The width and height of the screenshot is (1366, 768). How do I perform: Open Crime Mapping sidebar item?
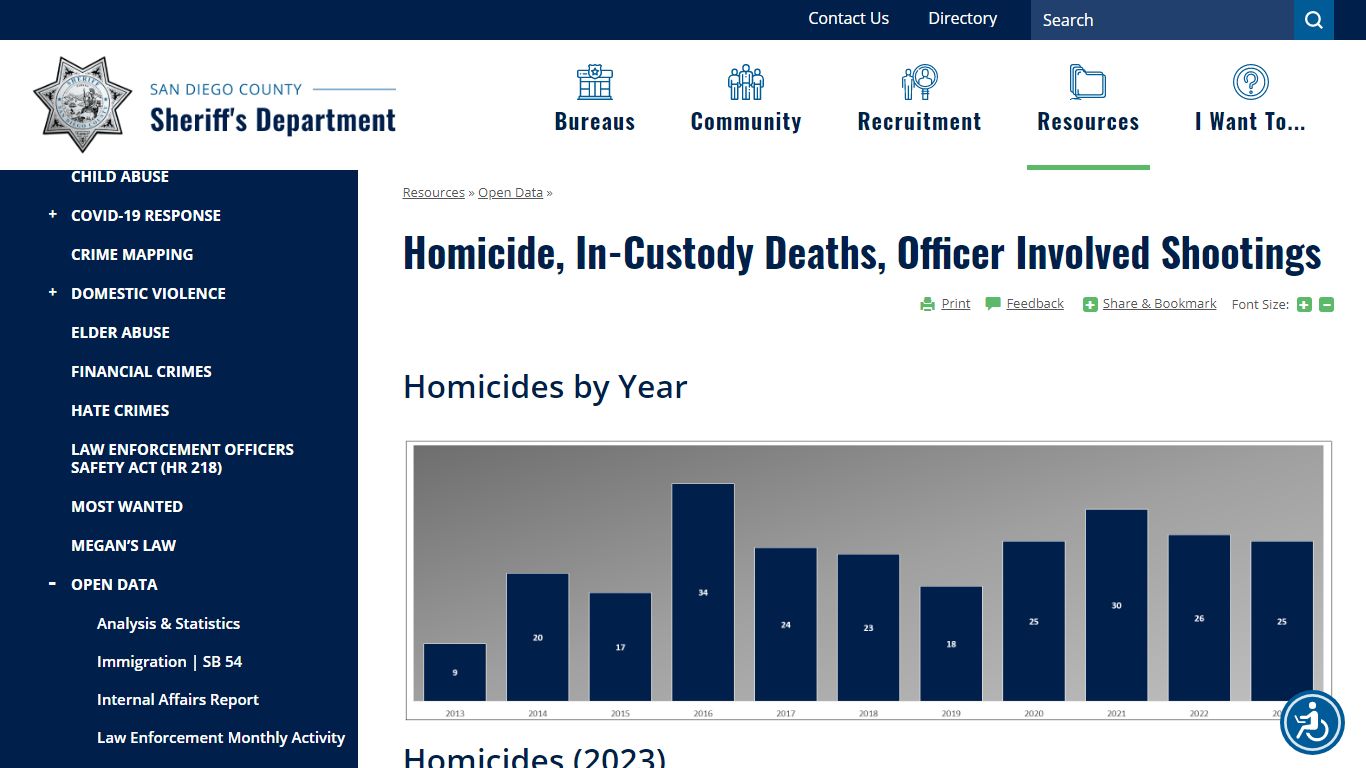132,254
